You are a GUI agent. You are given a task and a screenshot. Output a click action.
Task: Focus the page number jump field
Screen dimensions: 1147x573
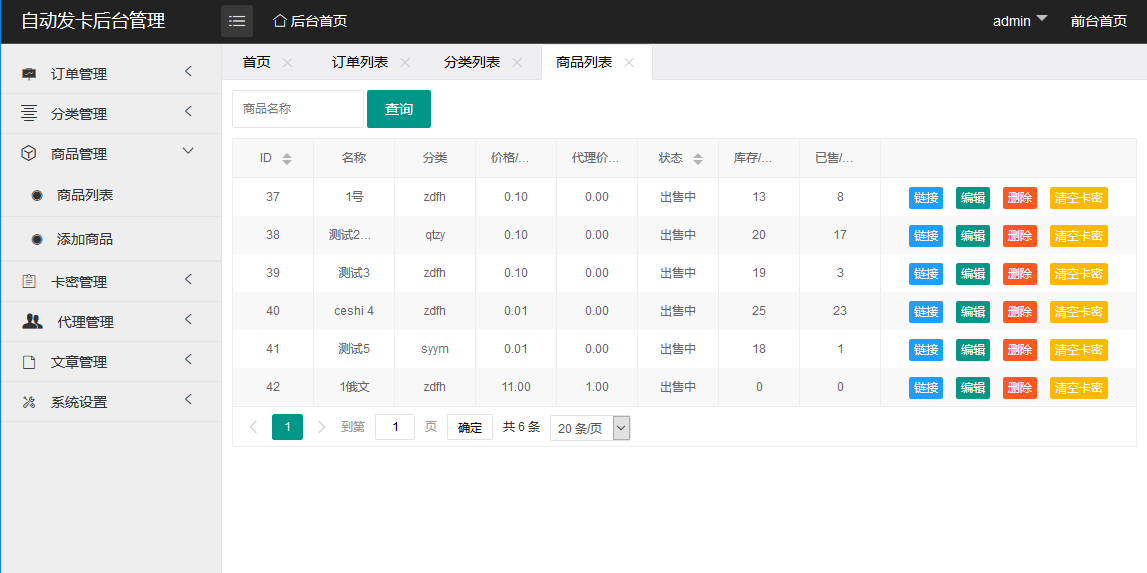[395, 427]
